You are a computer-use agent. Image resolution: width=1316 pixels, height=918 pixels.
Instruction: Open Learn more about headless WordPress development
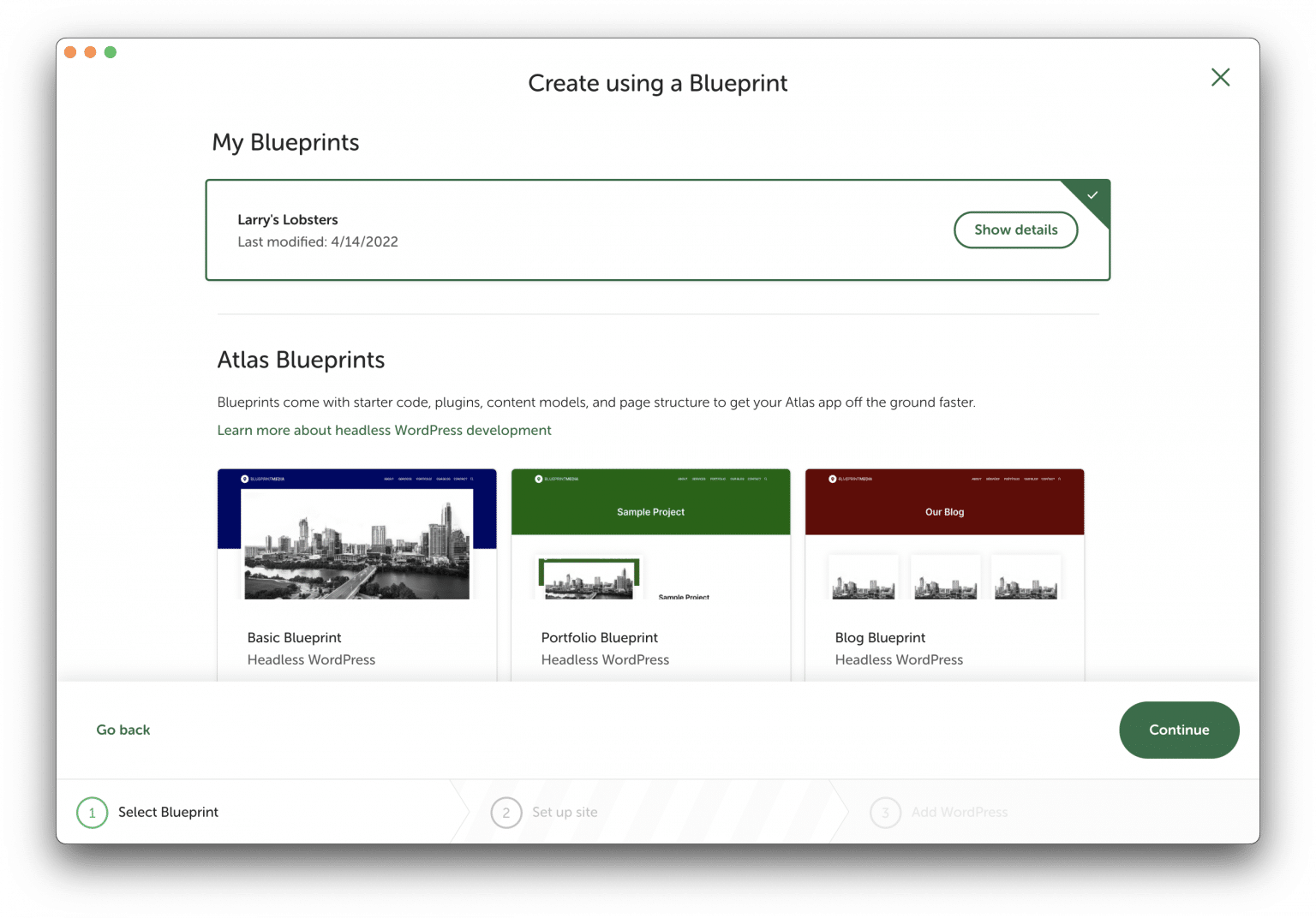[384, 430]
